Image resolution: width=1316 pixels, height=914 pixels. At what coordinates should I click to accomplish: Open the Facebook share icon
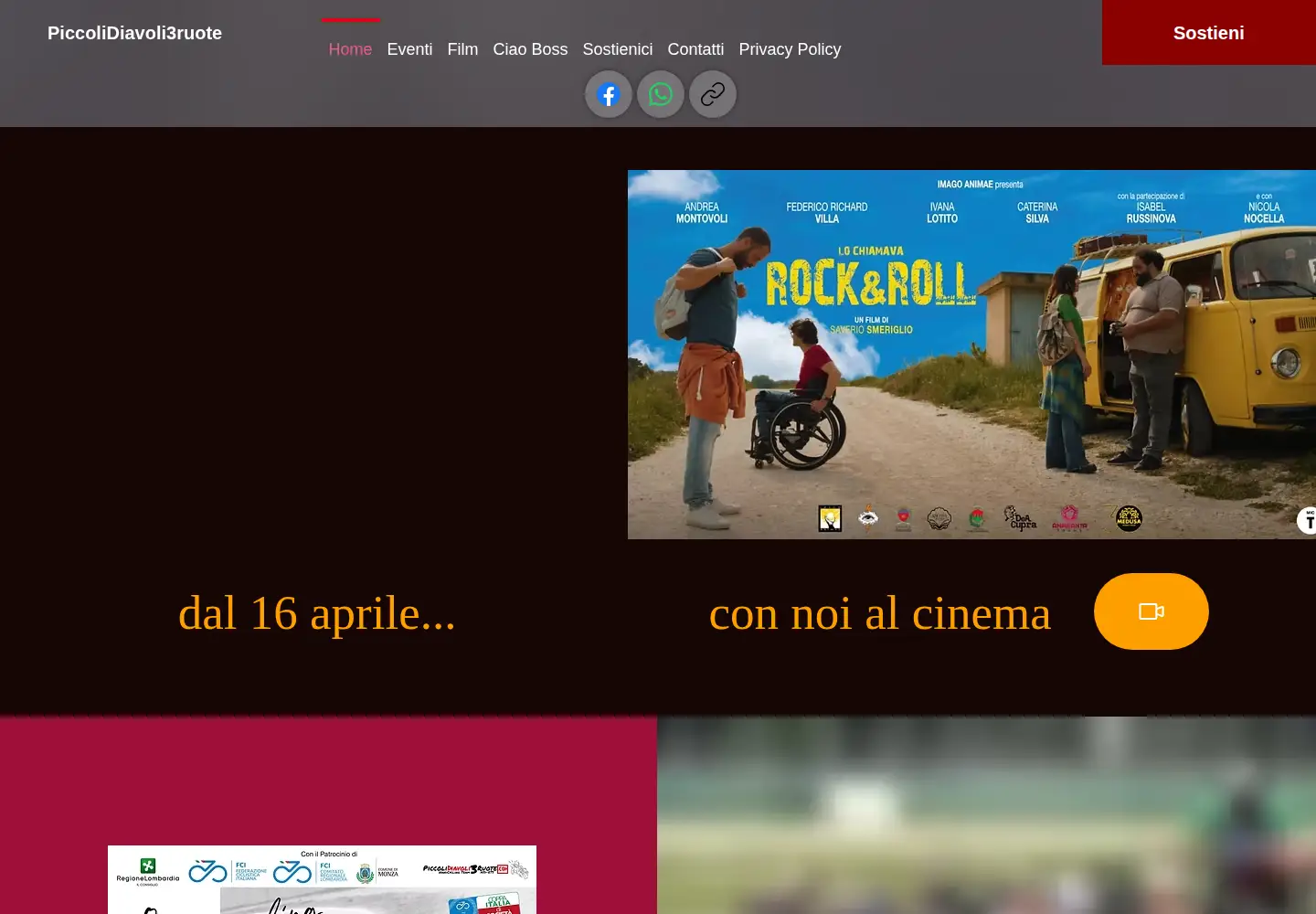[609, 94]
